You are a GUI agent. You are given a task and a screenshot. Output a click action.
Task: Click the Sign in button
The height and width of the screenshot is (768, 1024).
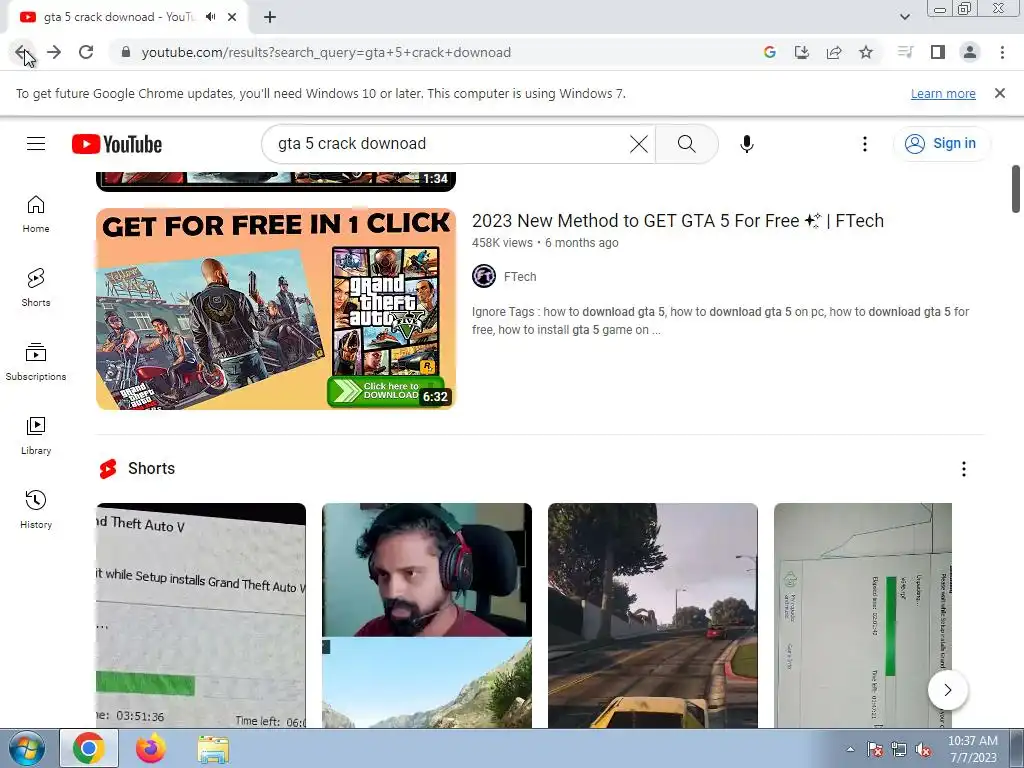pyautogui.click(x=941, y=144)
